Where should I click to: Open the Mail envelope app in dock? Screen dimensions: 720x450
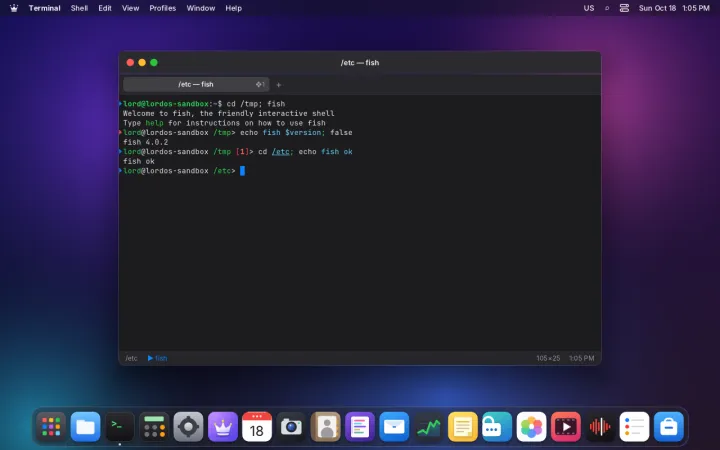click(394, 427)
